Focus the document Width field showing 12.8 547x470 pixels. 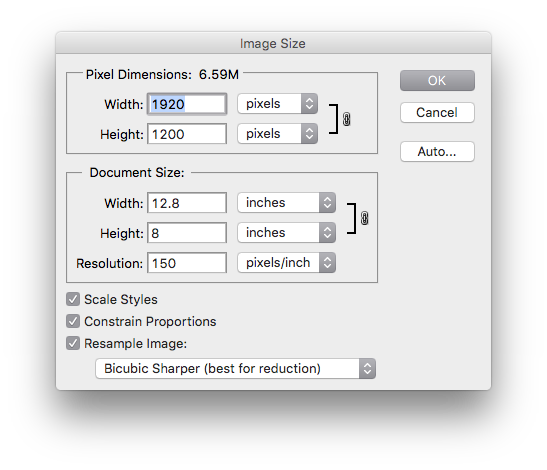[187, 203]
